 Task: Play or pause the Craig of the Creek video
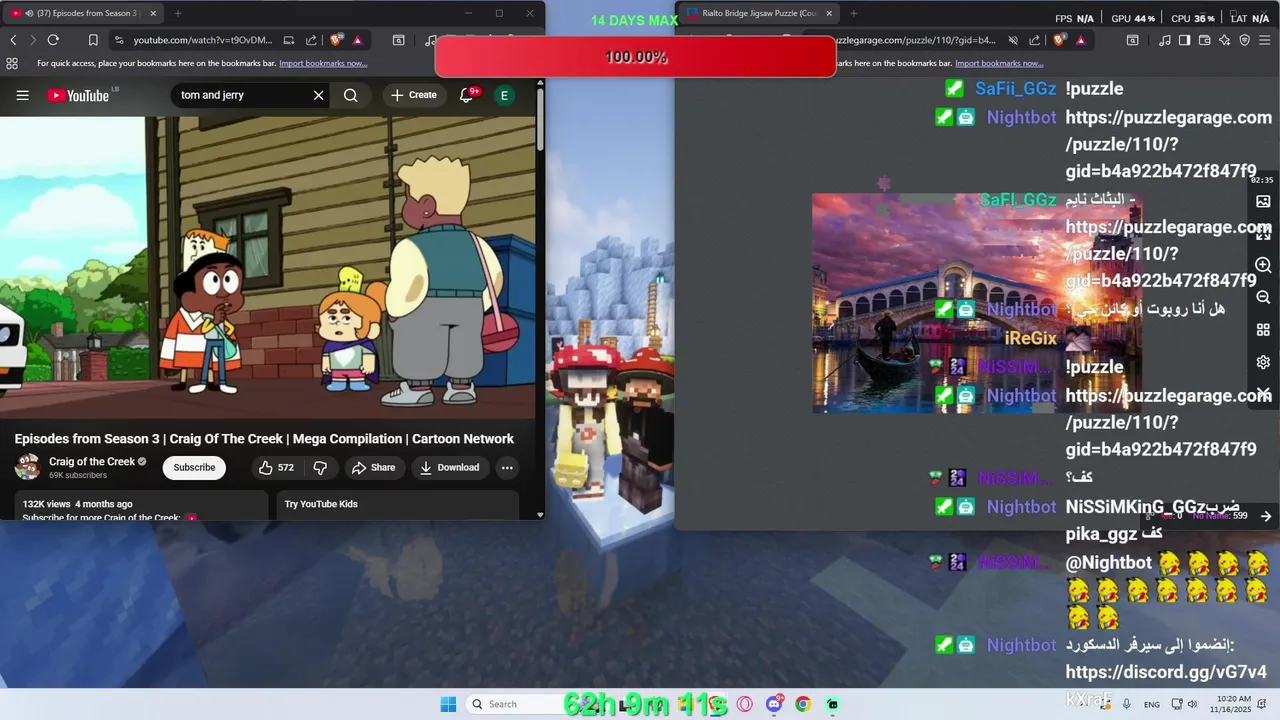point(268,266)
